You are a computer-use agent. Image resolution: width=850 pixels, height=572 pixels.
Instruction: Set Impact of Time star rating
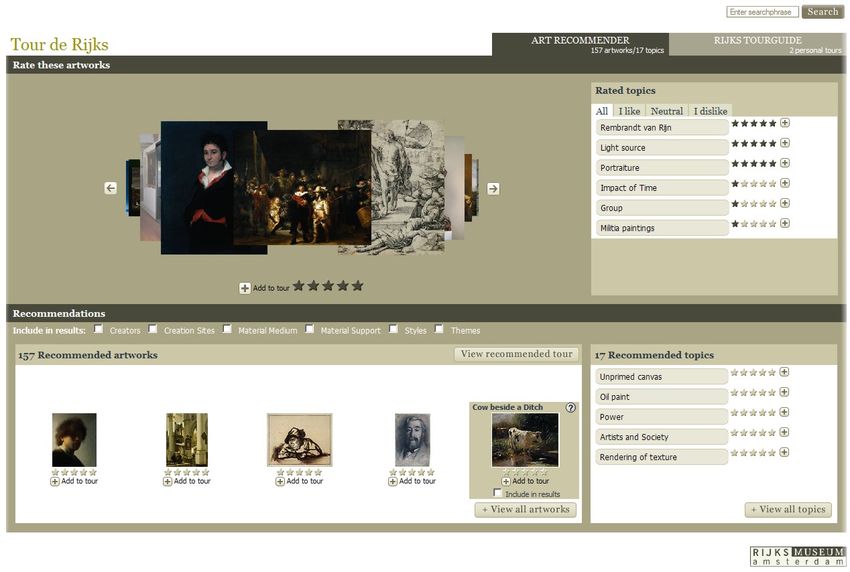754,184
